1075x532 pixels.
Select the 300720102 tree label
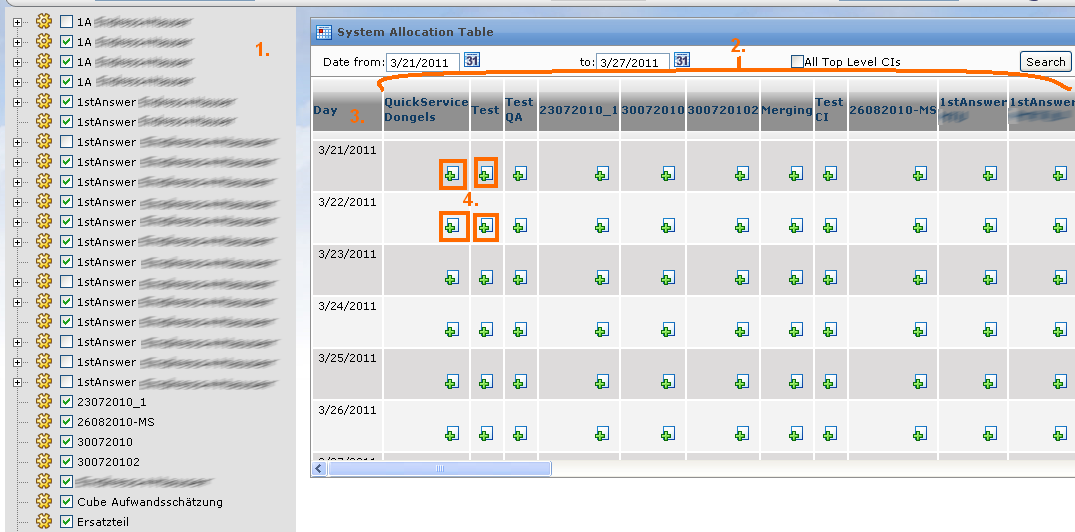(x=108, y=461)
